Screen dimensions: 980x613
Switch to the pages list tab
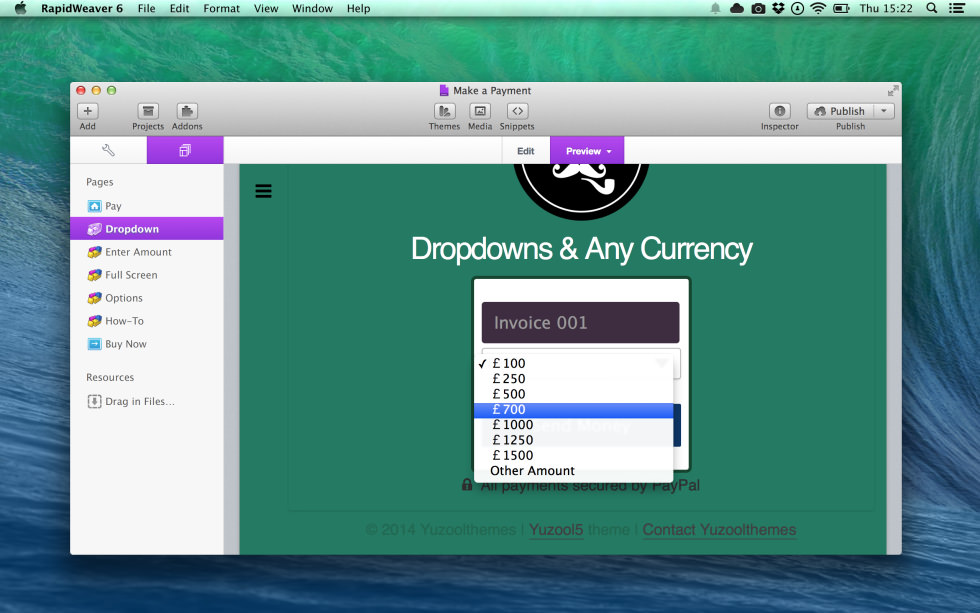[185, 151]
